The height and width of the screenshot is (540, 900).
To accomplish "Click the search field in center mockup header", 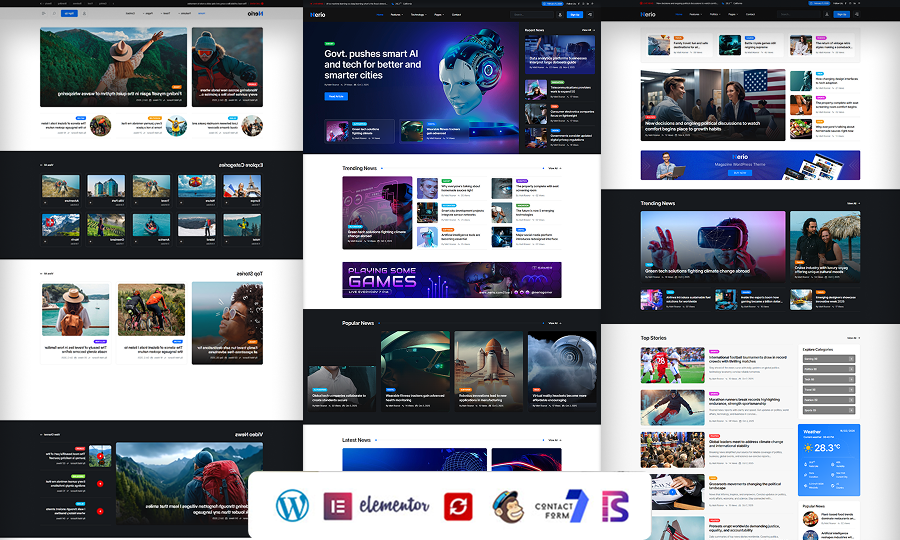I will pos(532,15).
